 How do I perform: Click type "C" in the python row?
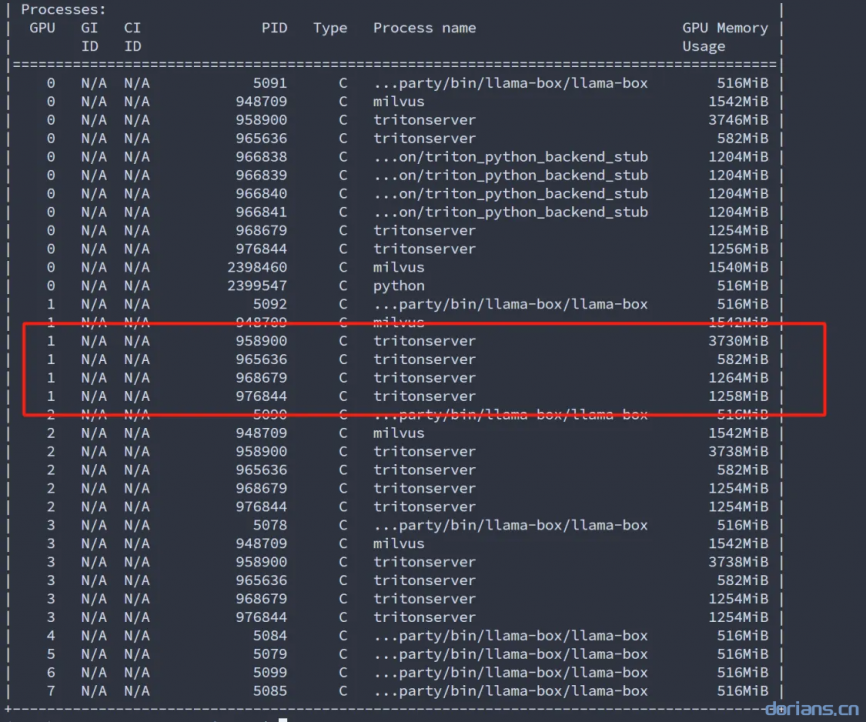[343, 286]
